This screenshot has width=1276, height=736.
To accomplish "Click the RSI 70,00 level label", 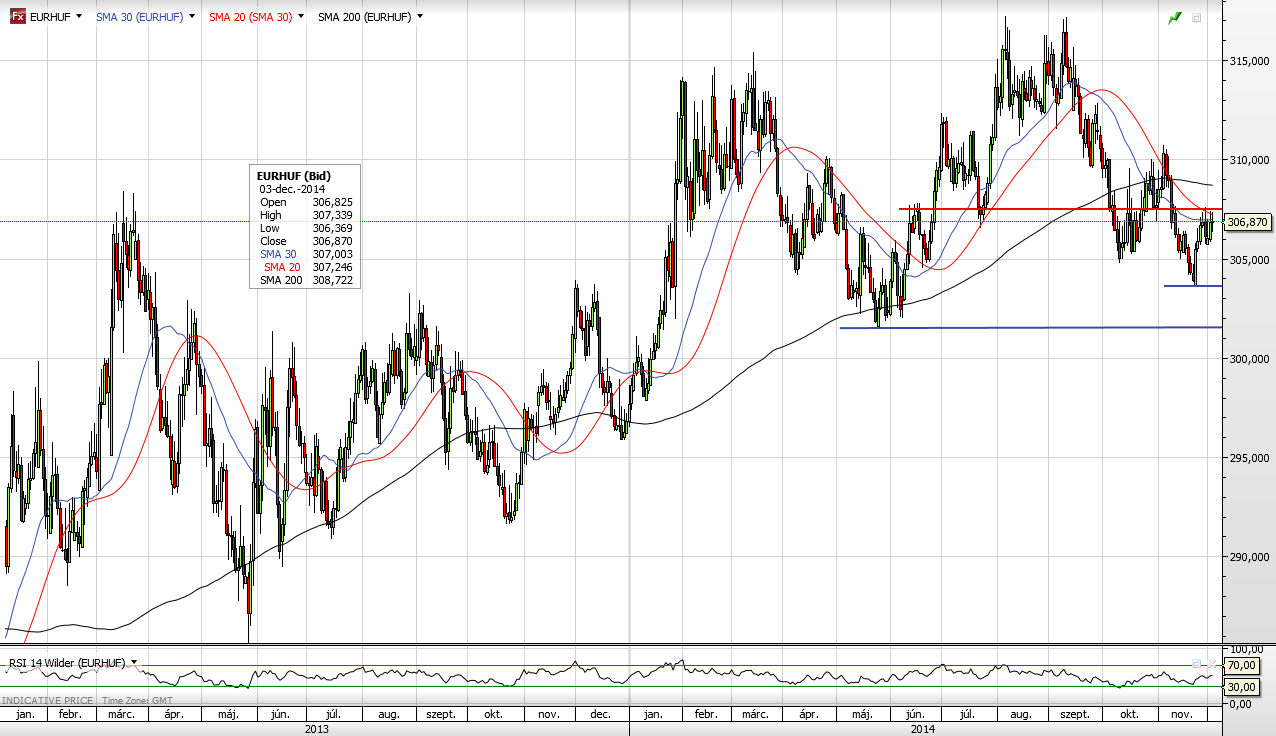I will point(1242,665).
